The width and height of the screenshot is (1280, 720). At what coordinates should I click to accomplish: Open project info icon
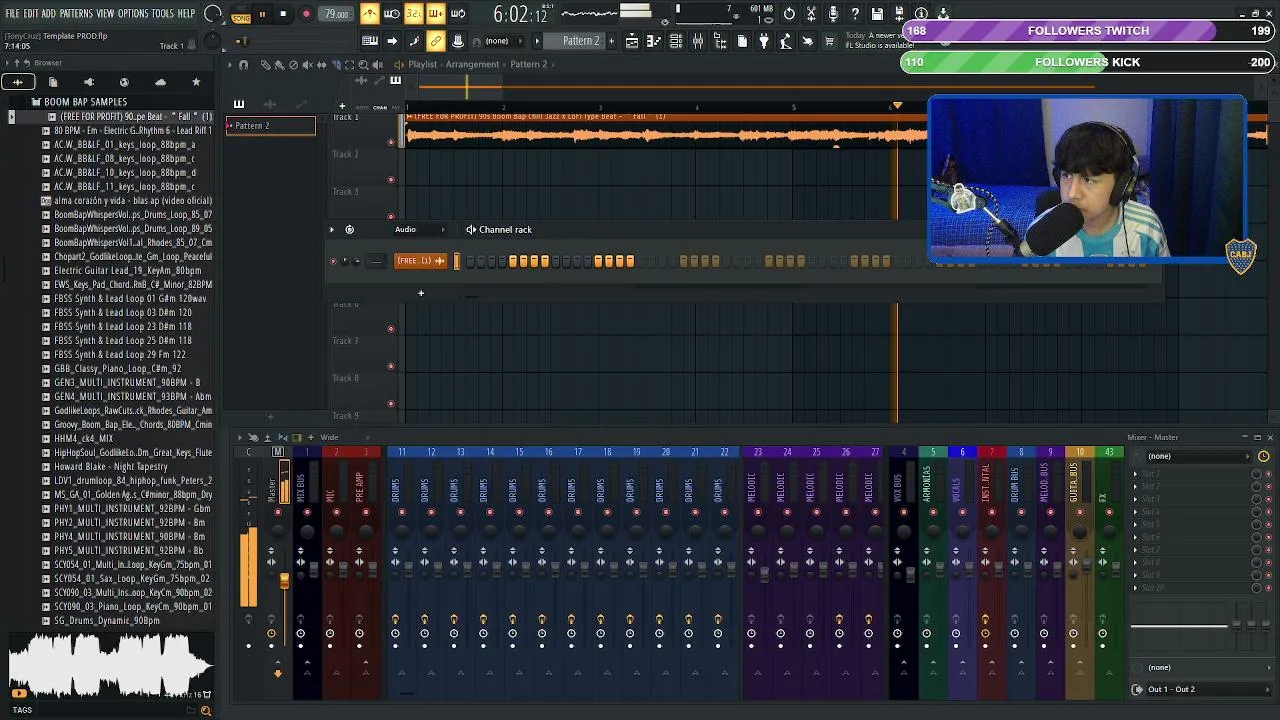coord(921,14)
